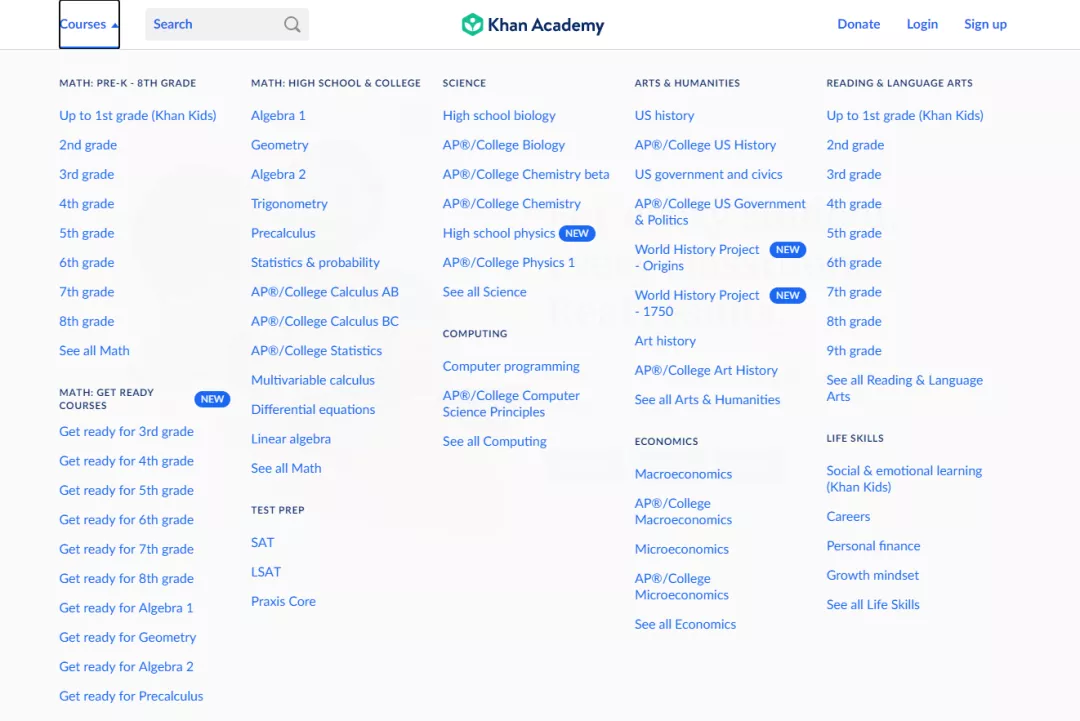Select the Geometry course
The image size is (1080, 721).
point(280,145)
